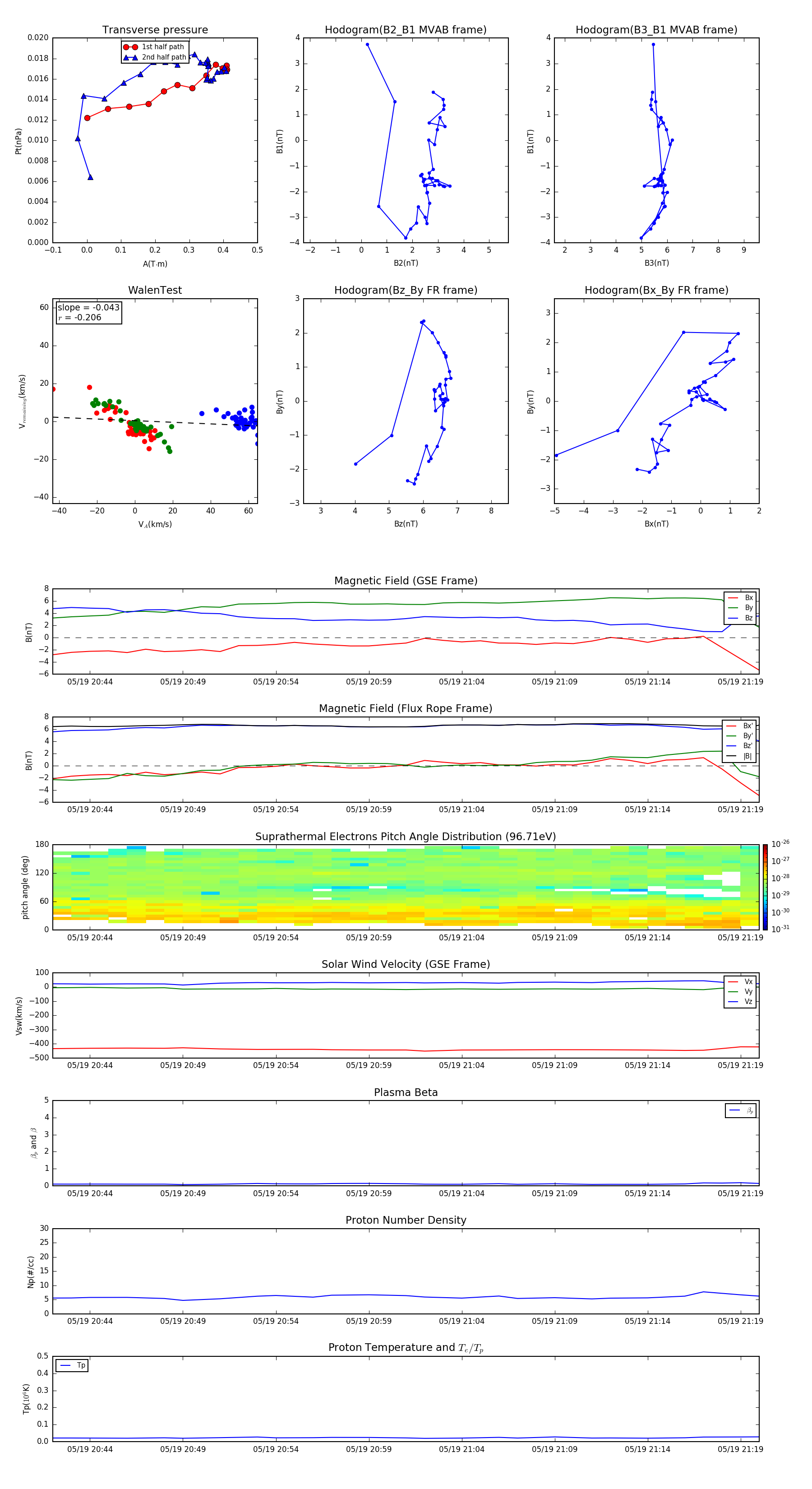This screenshot has width=812, height=1489.
Task: Click '2nd half path' legend entry
Action: point(156,57)
